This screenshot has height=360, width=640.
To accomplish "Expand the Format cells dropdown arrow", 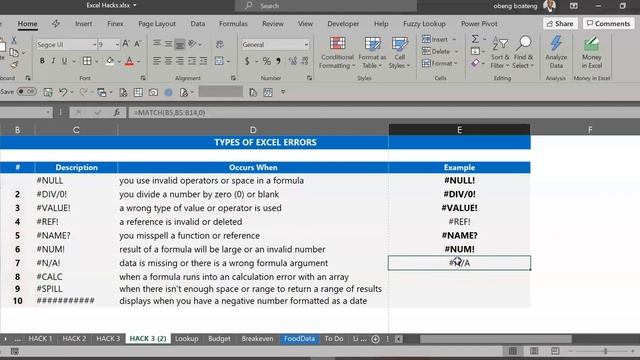I will [456, 63].
